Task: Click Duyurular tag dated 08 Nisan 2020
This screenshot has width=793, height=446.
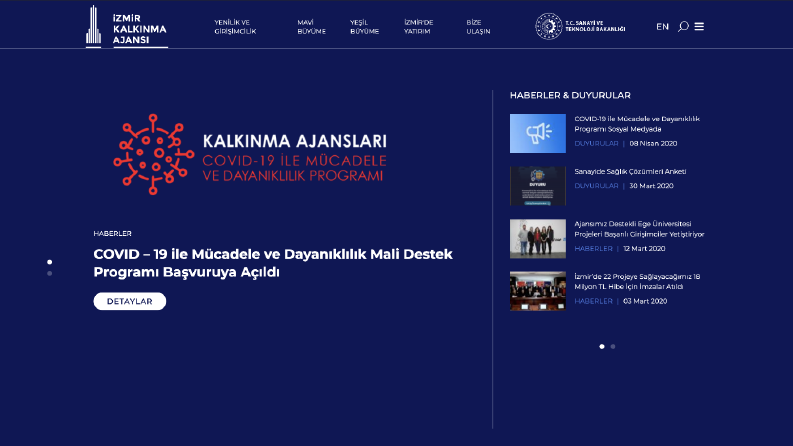Action: (596, 144)
